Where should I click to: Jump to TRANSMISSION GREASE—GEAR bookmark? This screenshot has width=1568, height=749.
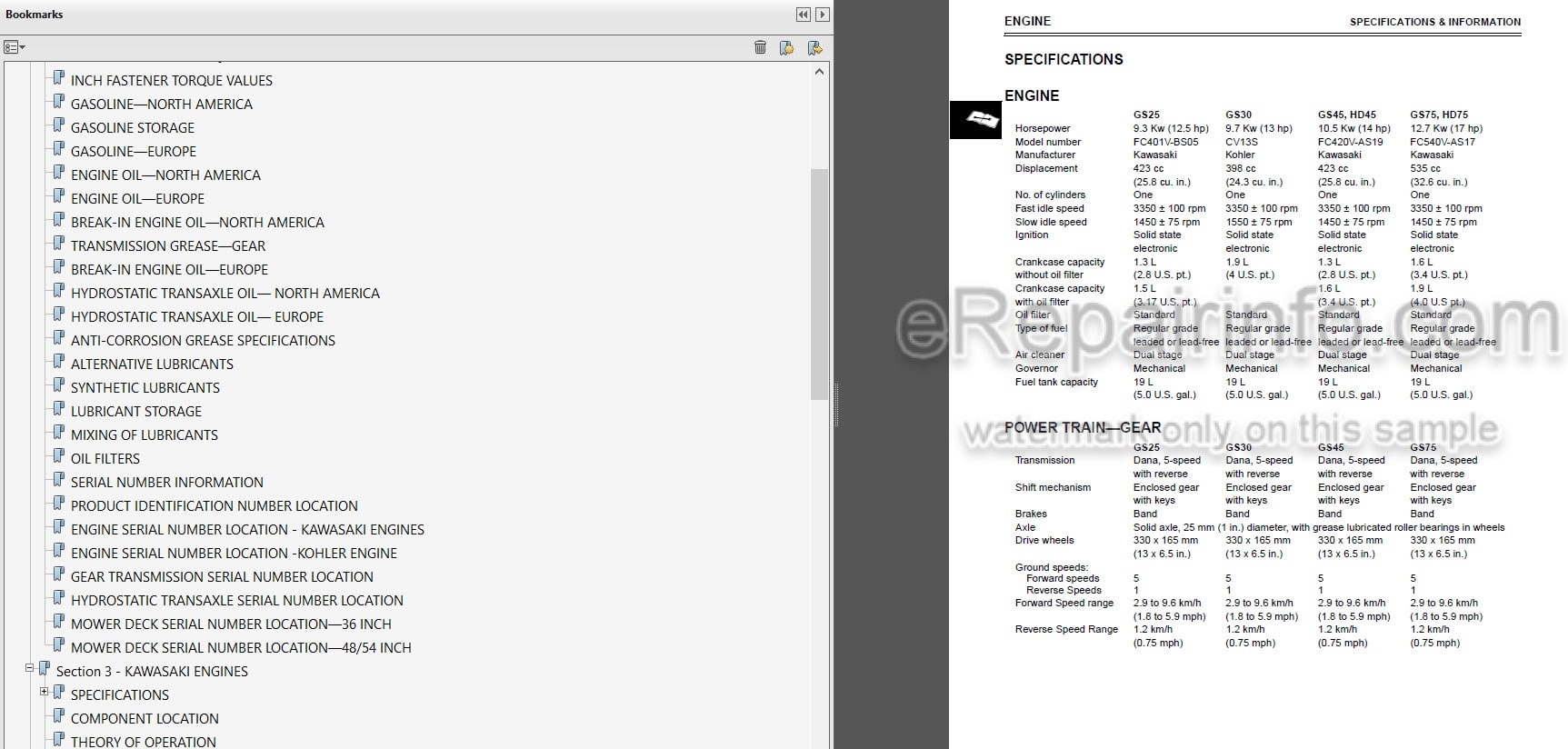click(x=168, y=246)
